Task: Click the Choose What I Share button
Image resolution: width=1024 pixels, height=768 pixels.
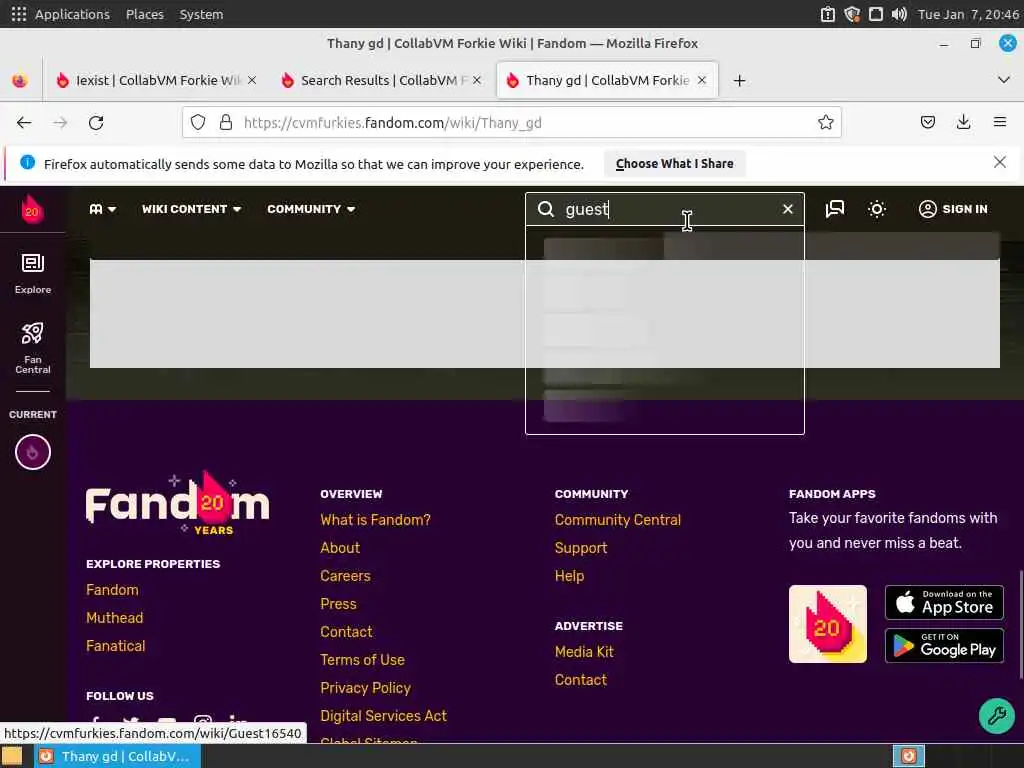Action: 674,163
